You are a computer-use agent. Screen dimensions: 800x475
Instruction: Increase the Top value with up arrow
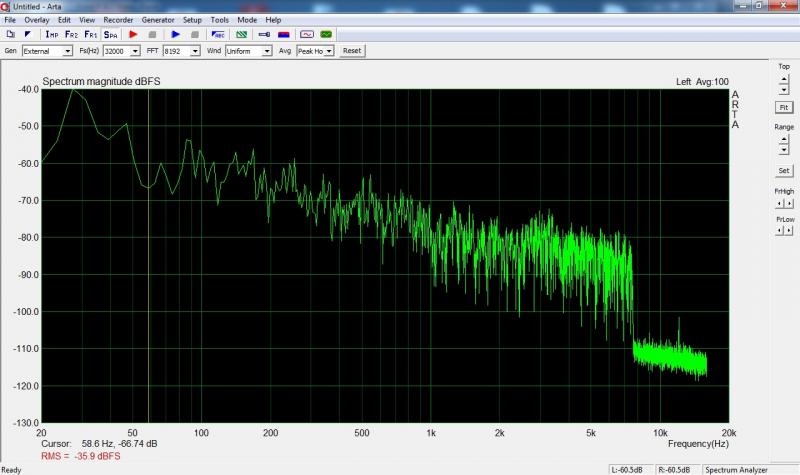click(x=784, y=78)
